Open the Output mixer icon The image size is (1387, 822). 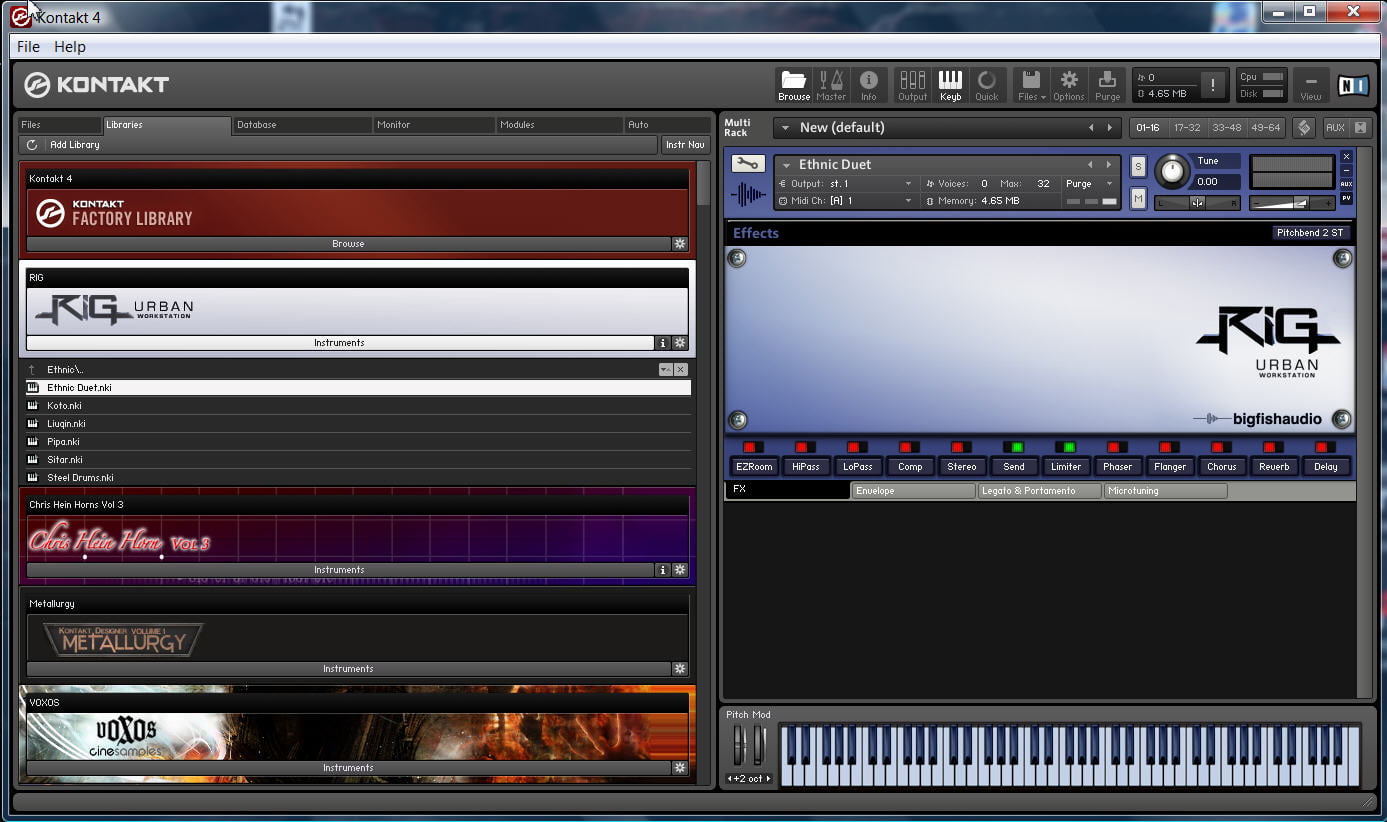click(x=912, y=85)
